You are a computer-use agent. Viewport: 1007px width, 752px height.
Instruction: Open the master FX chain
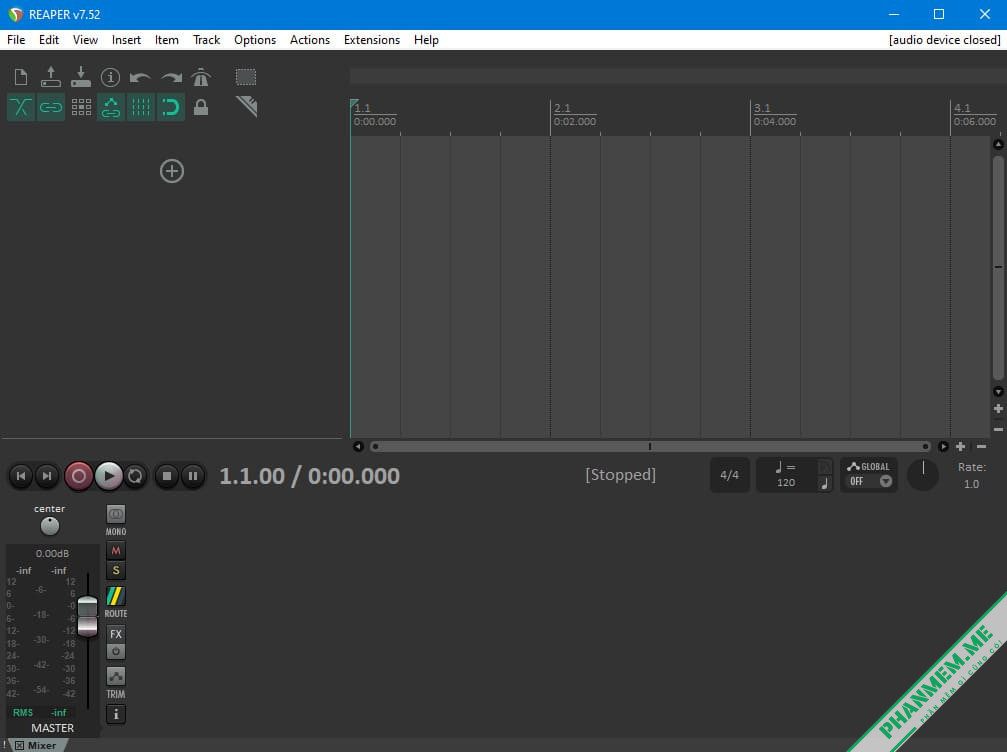(x=116, y=634)
